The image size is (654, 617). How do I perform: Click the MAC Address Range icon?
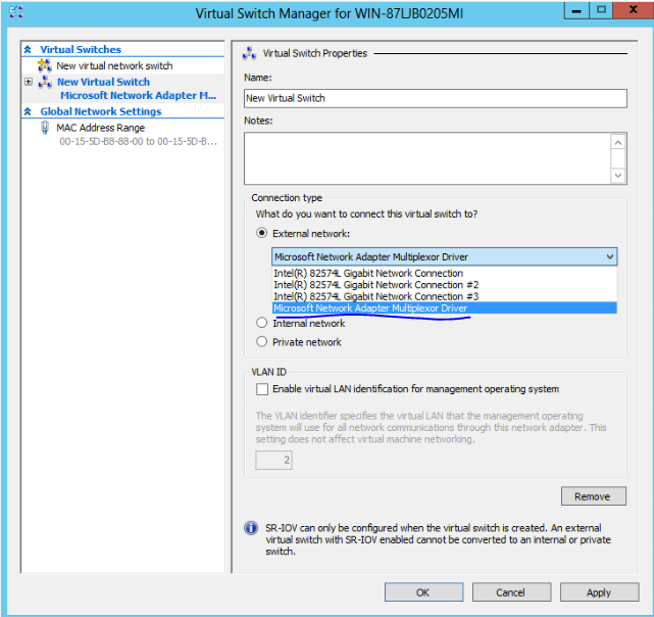45,127
